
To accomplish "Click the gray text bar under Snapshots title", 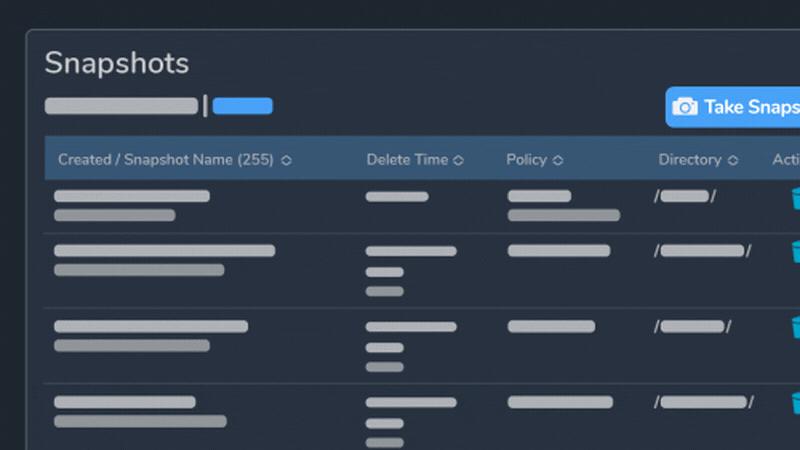I will [121, 106].
